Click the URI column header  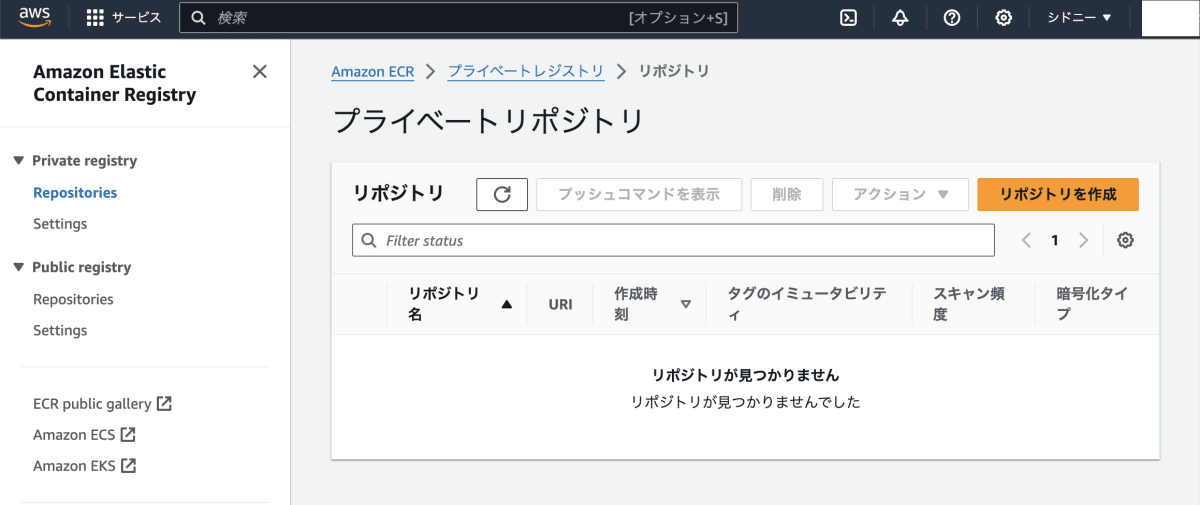[x=560, y=304]
